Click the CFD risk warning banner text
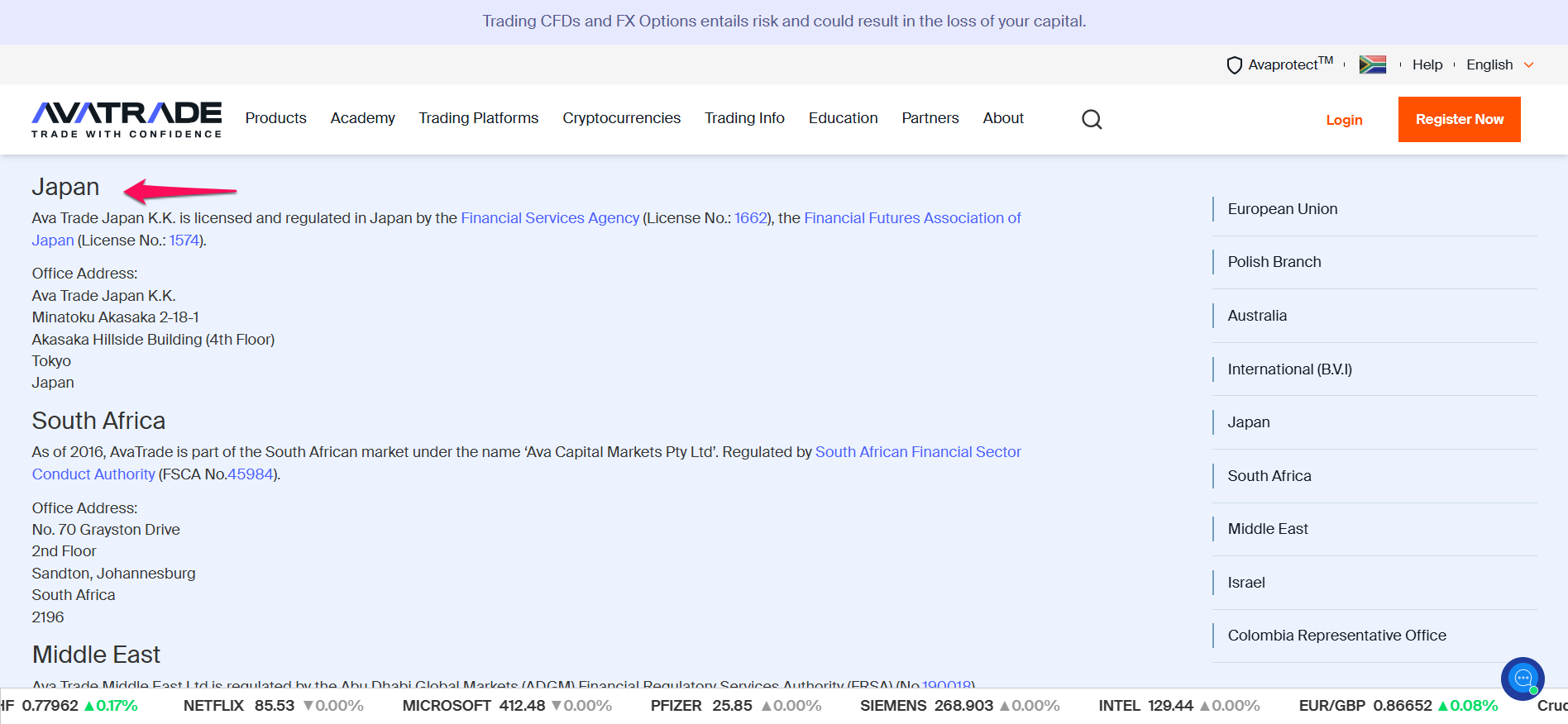The height and width of the screenshot is (724, 1568). [784, 21]
